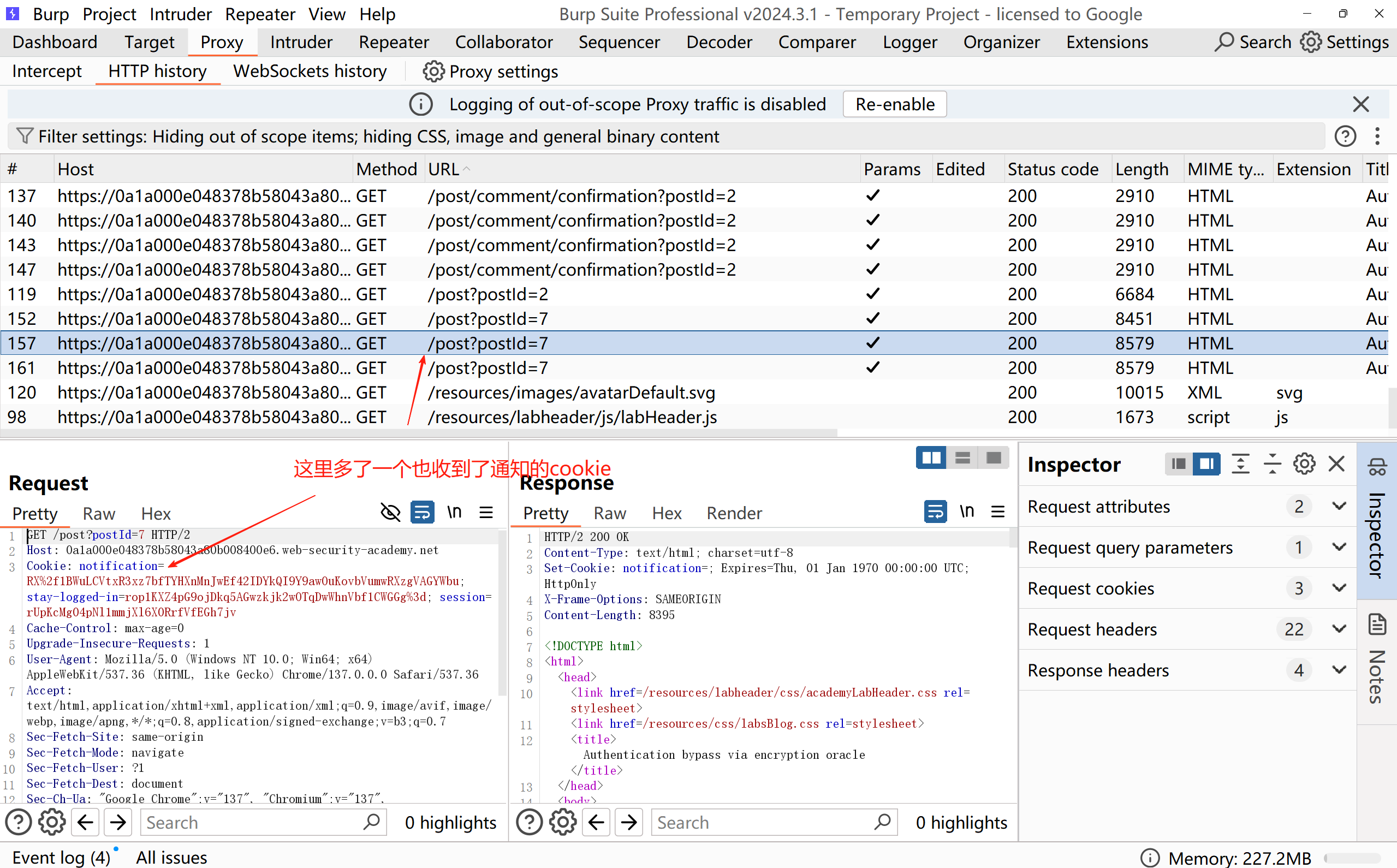Click the filter funnel icon
This screenshot has width=1397, height=868.
24,136
